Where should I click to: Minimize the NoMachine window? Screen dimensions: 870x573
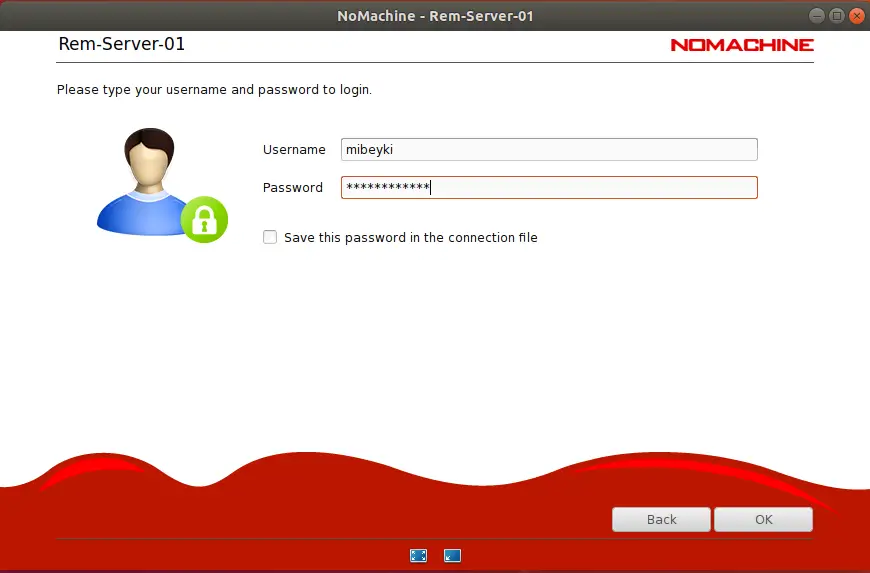click(x=817, y=16)
